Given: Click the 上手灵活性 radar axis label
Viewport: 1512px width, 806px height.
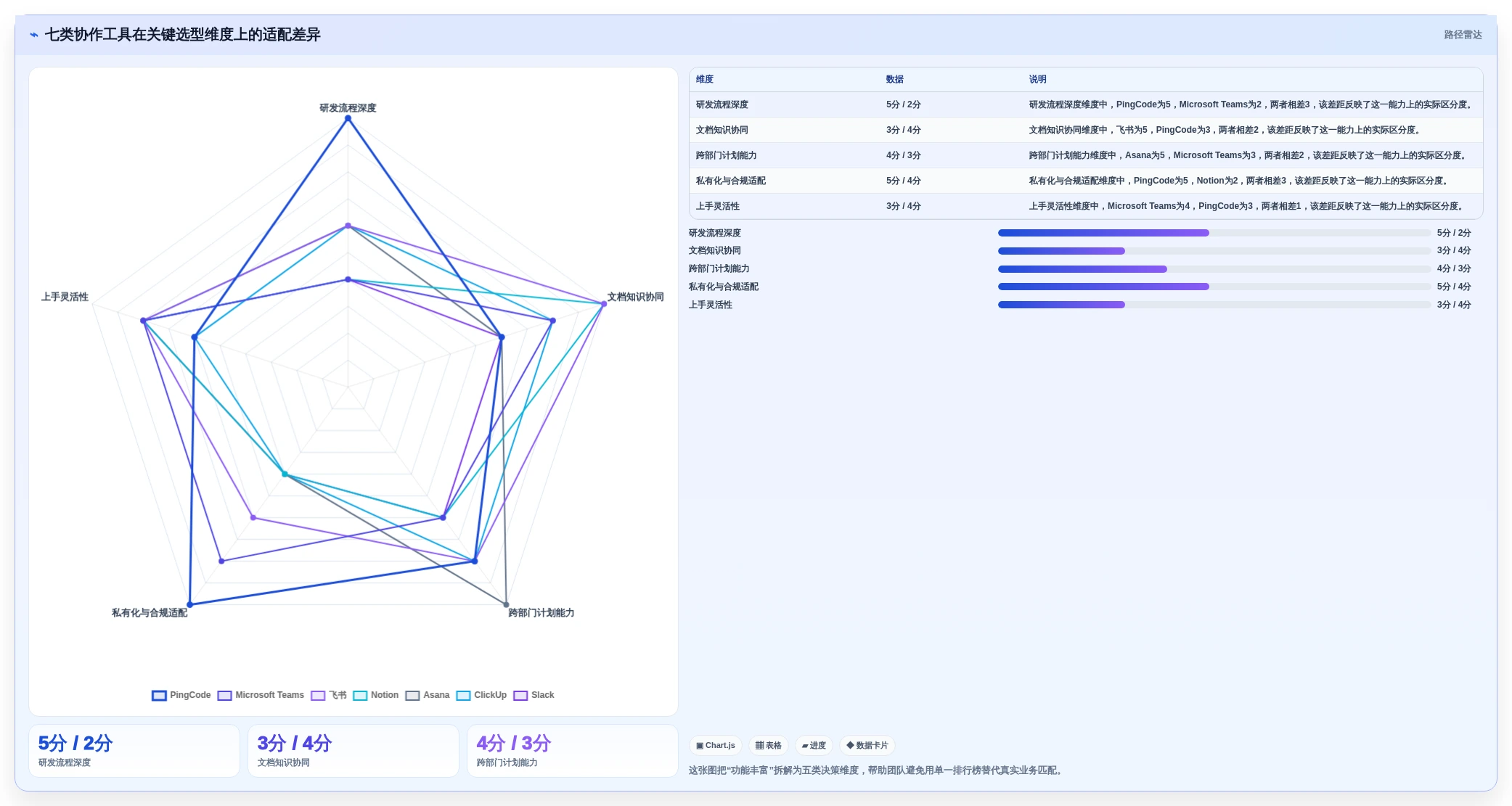Looking at the screenshot, I should (x=65, y=297).
